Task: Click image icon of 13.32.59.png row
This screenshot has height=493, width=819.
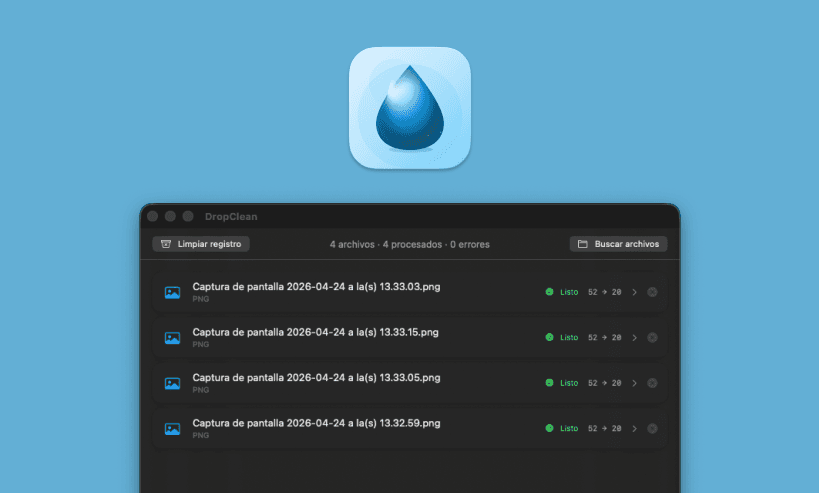Action: pyautogui.click(x=172, y=429)
